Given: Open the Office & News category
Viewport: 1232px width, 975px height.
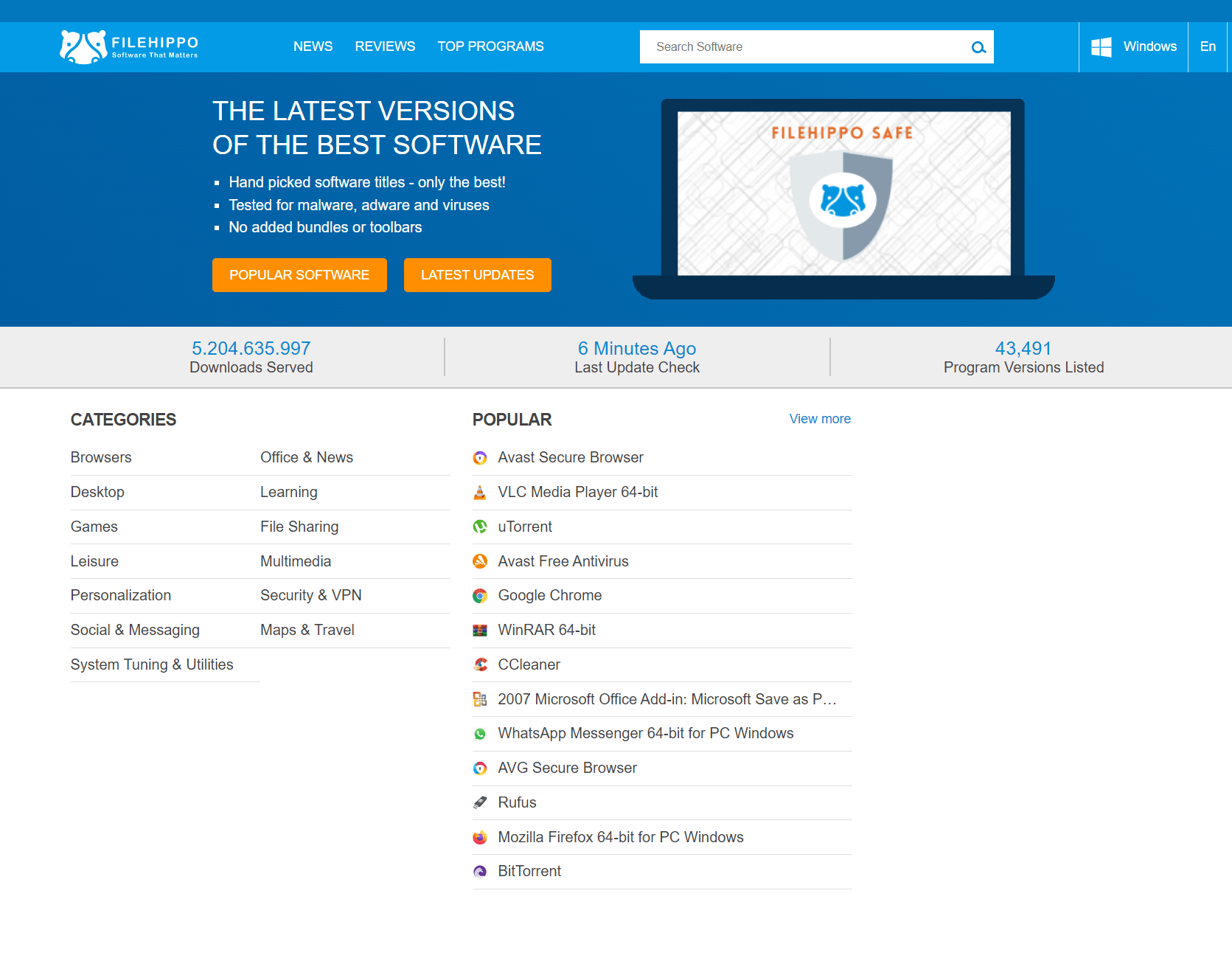Looking at the screenshot, I should (307, 457).
